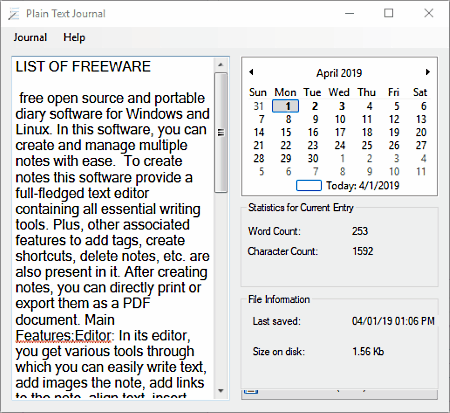This screenshot has height=413, width=450.
Task: Click size on disk value 1.56 Kb
Action: click(368, 351)
